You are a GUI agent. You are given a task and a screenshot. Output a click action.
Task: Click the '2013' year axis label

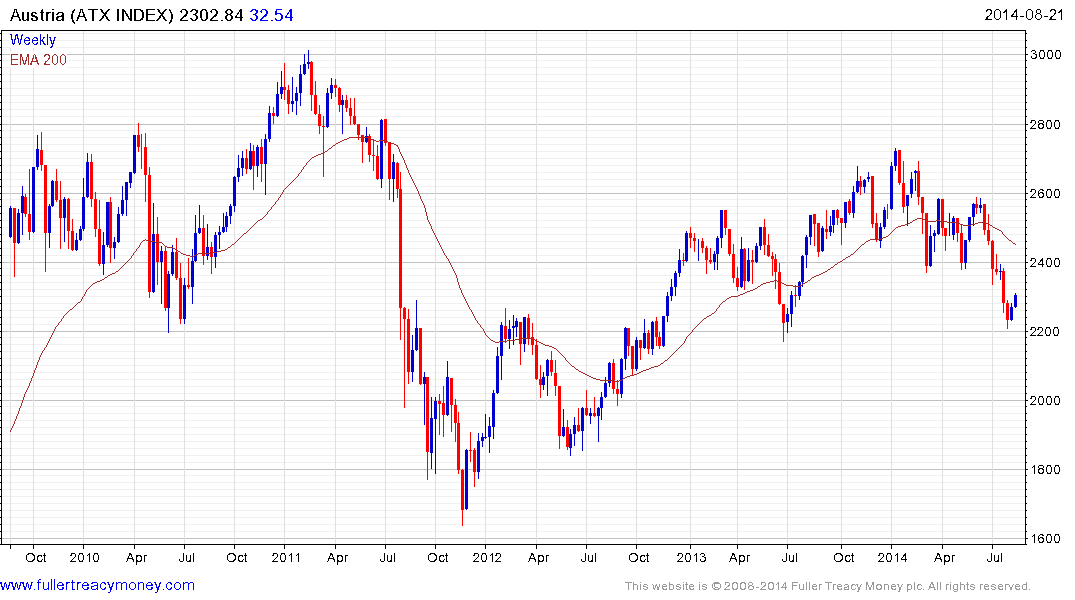click(691, 557)
